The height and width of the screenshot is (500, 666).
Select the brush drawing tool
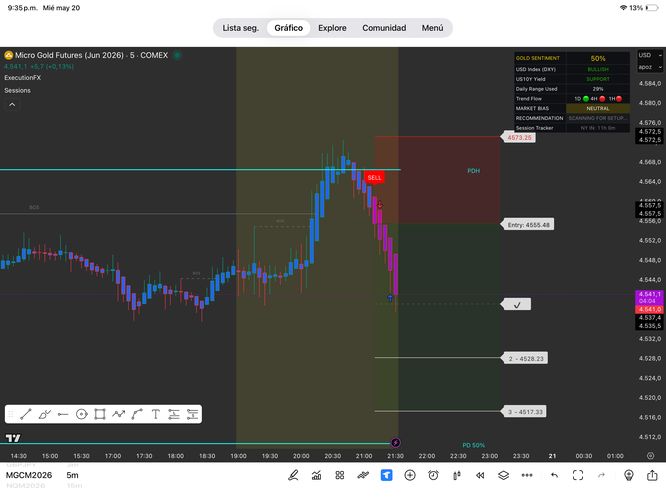click(45, 414)
